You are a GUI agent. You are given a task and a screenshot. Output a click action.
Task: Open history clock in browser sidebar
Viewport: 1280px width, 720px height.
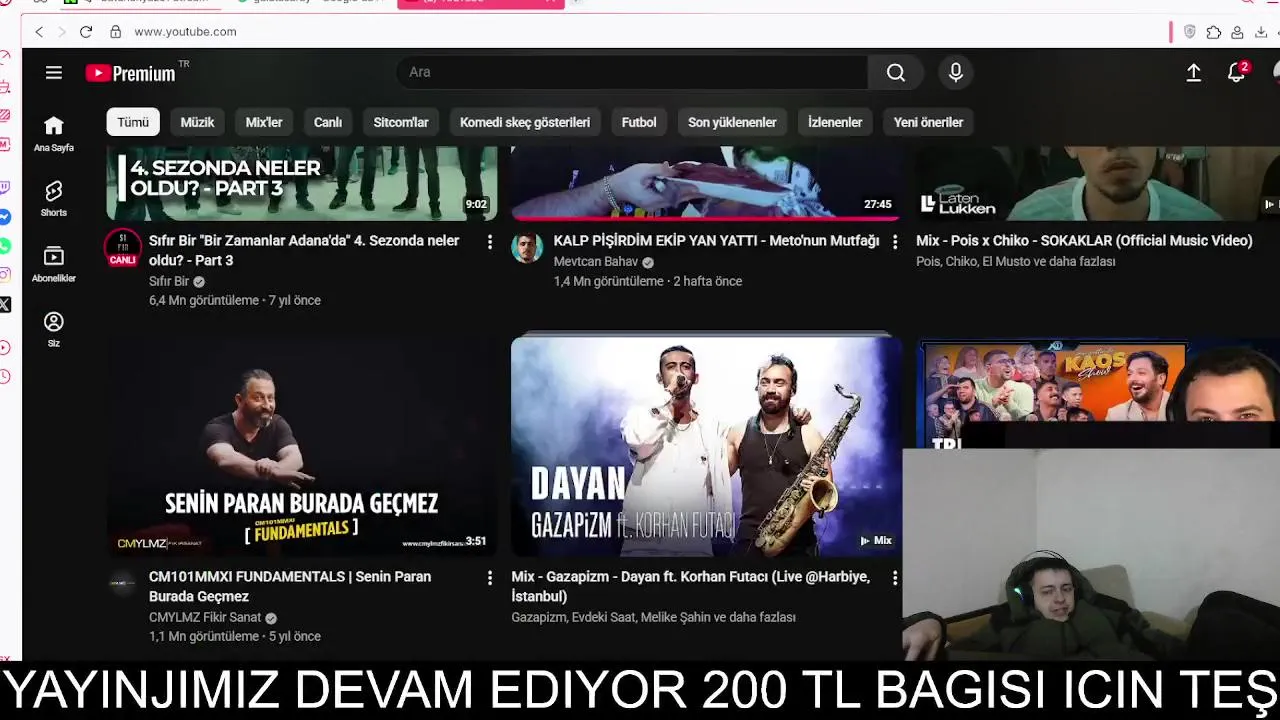tap(6, 376)
